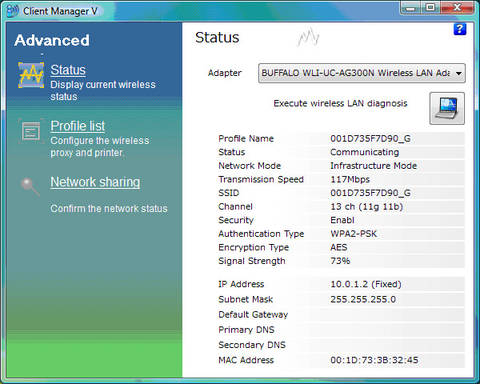Click the Infrastructure Mode value
Viewport: 480px width, 384px height.
point(374,166)
